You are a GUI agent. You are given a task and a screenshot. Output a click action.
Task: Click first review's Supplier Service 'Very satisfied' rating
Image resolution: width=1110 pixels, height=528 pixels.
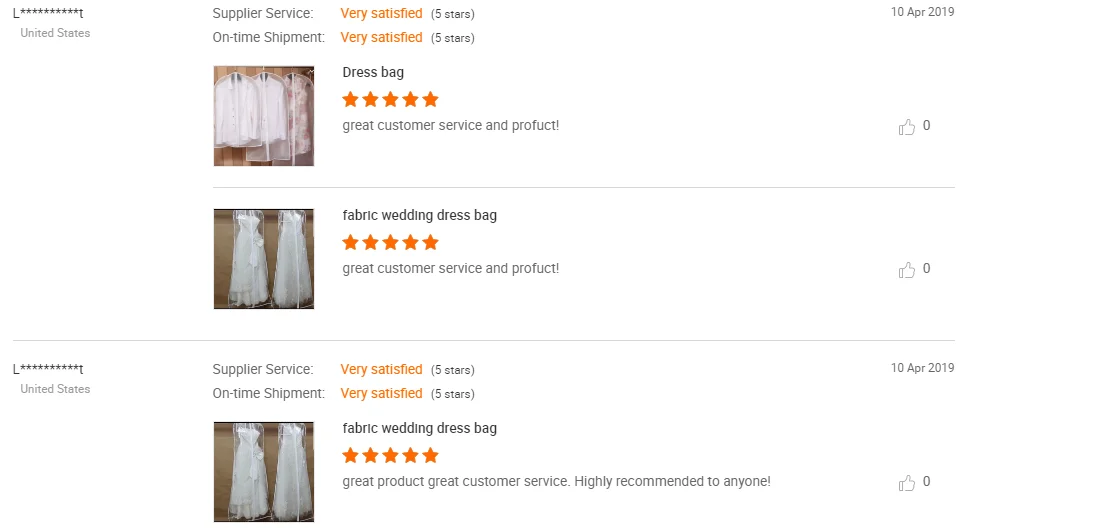pos(381,14)
